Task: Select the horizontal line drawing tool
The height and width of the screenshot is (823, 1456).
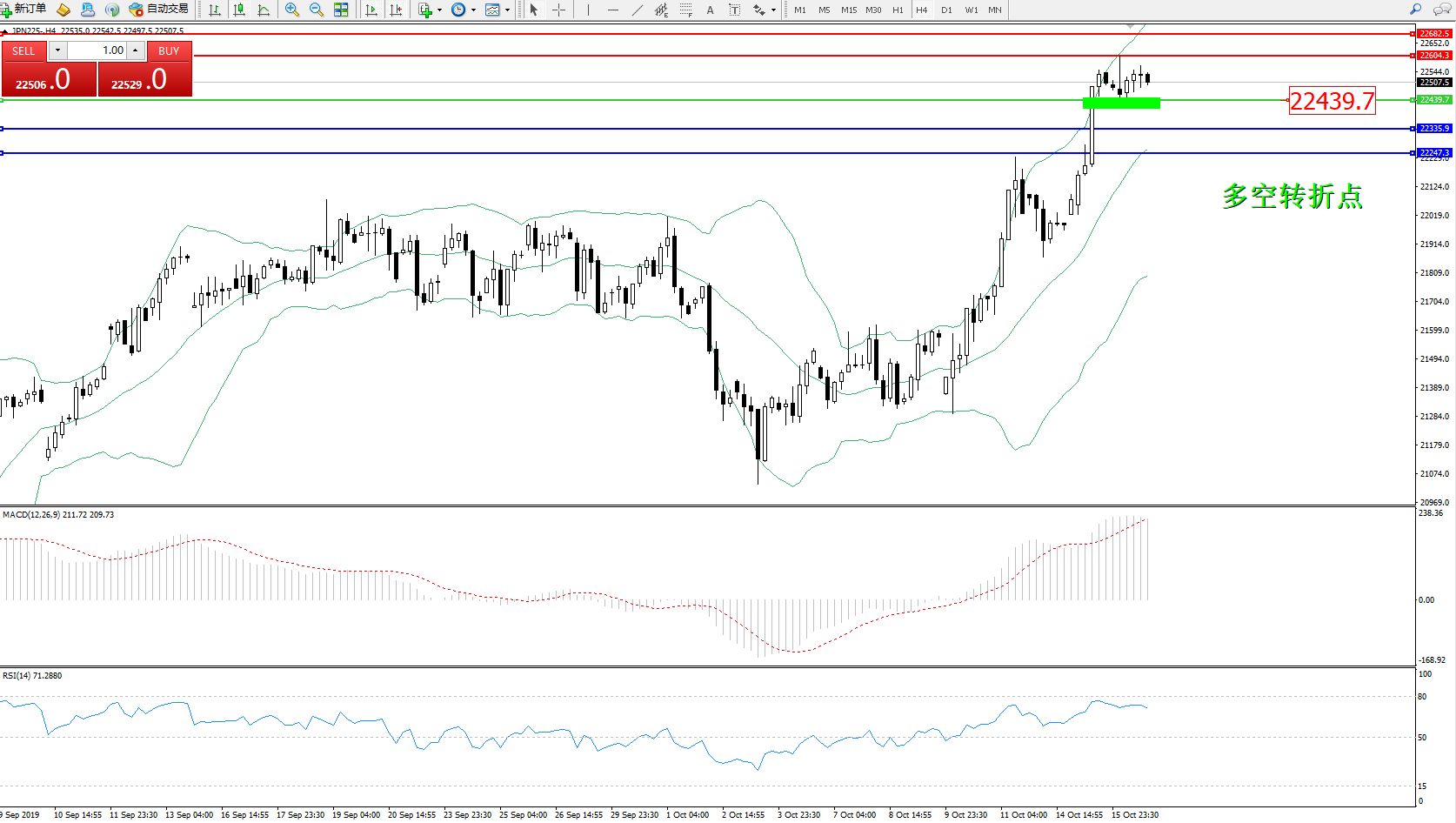Action: 613,10
